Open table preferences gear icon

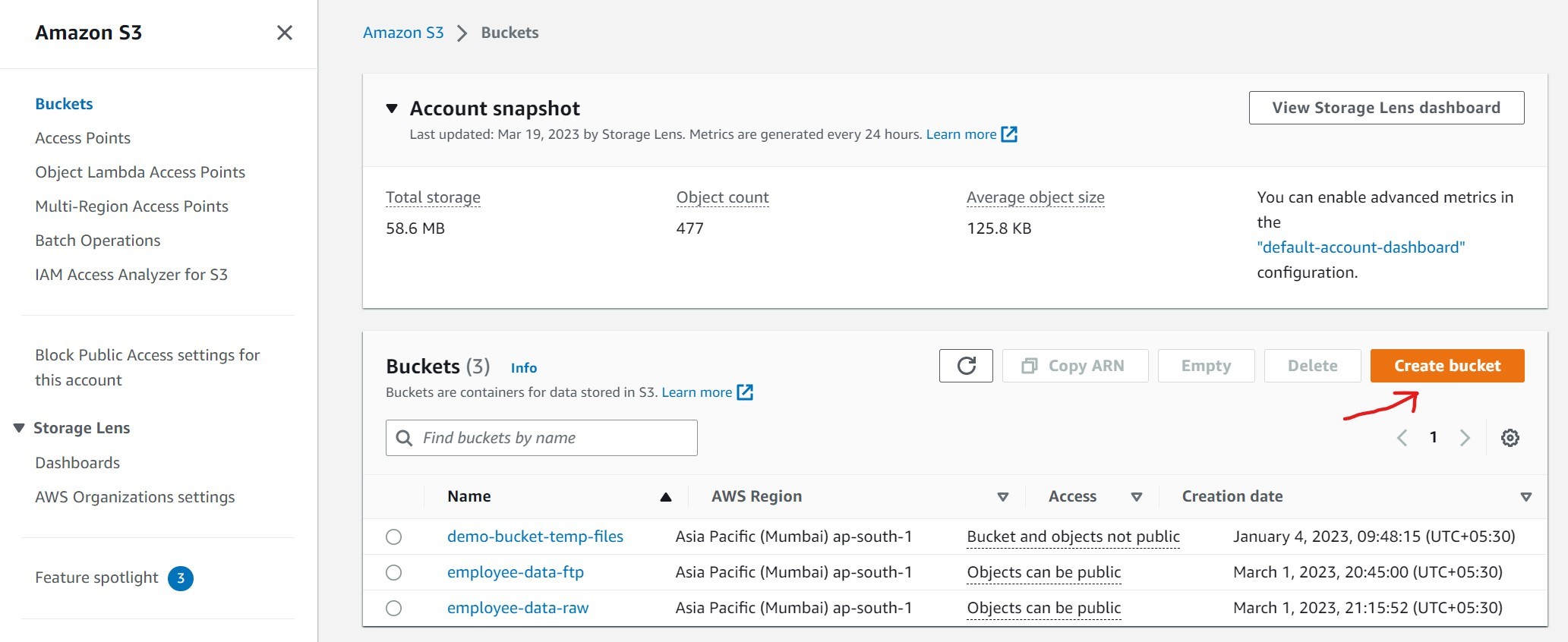(x=1510, y=438)
